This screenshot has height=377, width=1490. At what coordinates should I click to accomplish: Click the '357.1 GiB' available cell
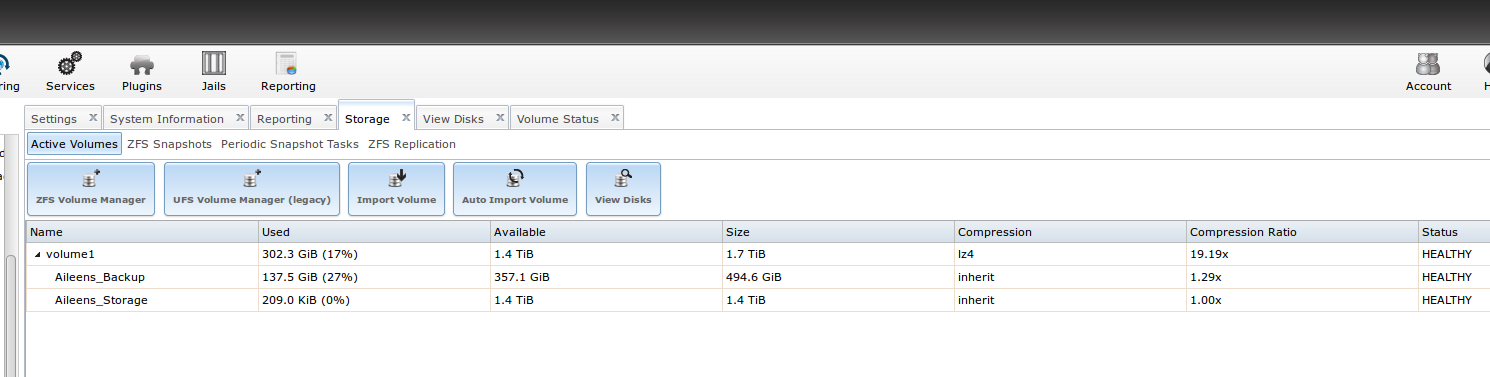pyautogui.click(x=606, y=277)
